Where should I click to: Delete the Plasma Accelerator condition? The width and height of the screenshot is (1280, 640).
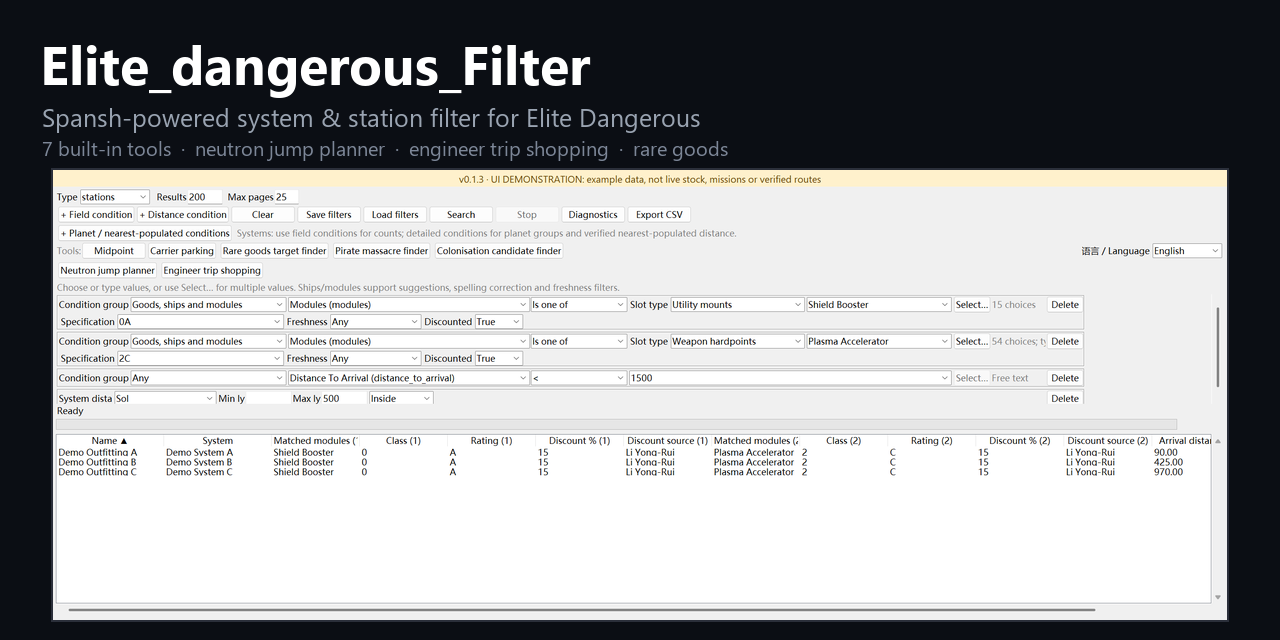(1065, 341)
